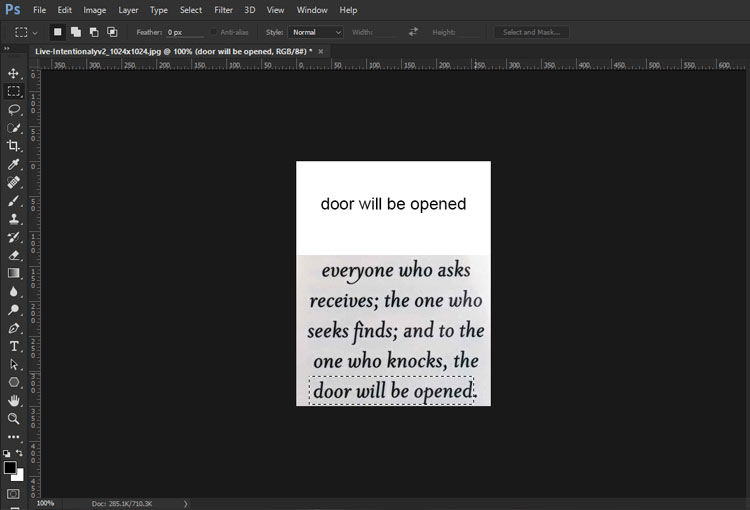Open the Edit menu
Screen dimensions: 750x510
(x=65, y=10)
